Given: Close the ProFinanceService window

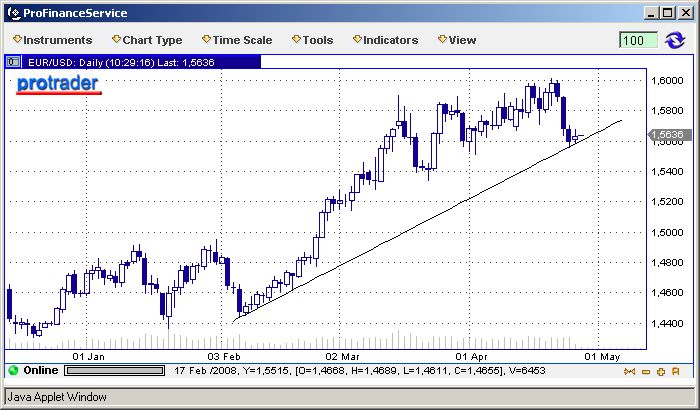Looking at the screenshot, I should coord(686,13).
